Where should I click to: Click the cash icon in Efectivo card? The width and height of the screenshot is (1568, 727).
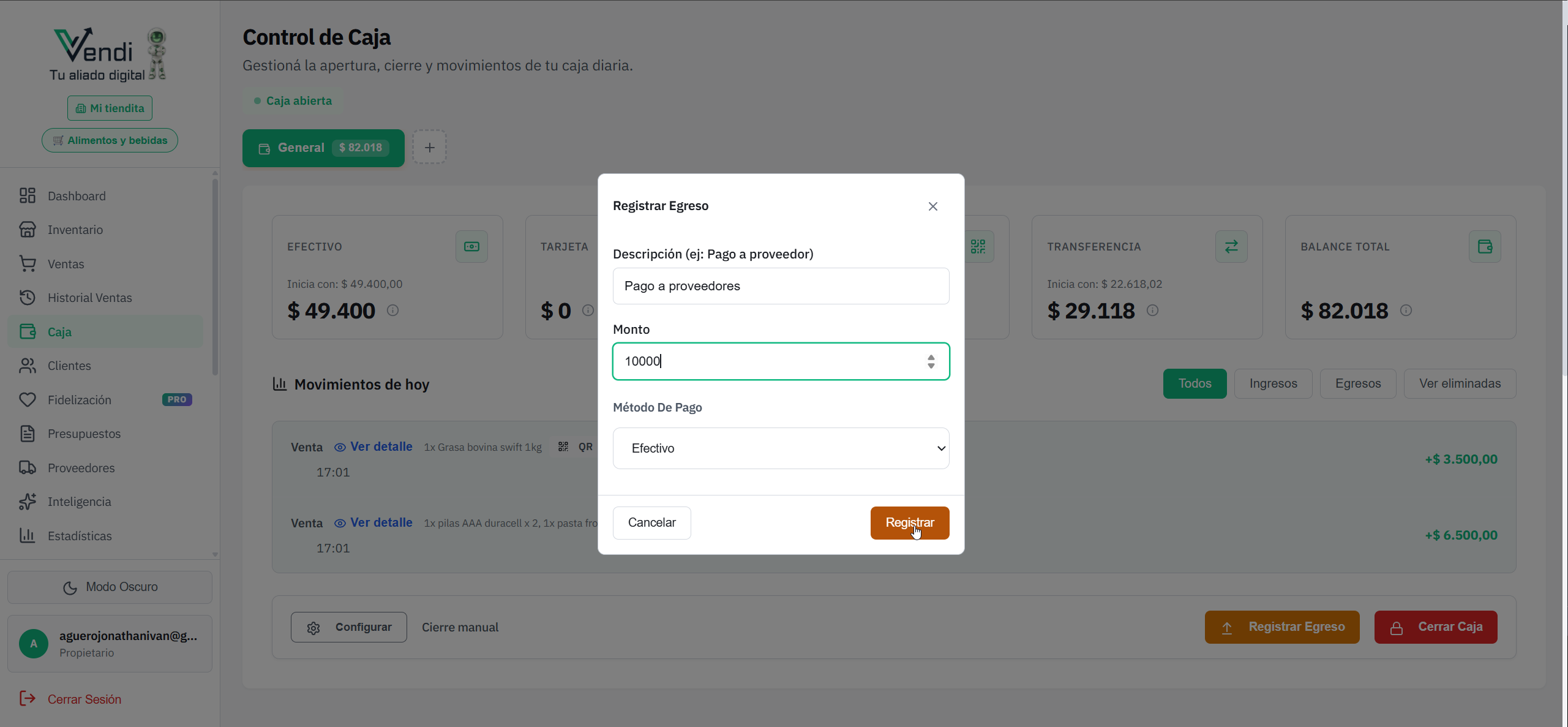(x=471, y=247)
